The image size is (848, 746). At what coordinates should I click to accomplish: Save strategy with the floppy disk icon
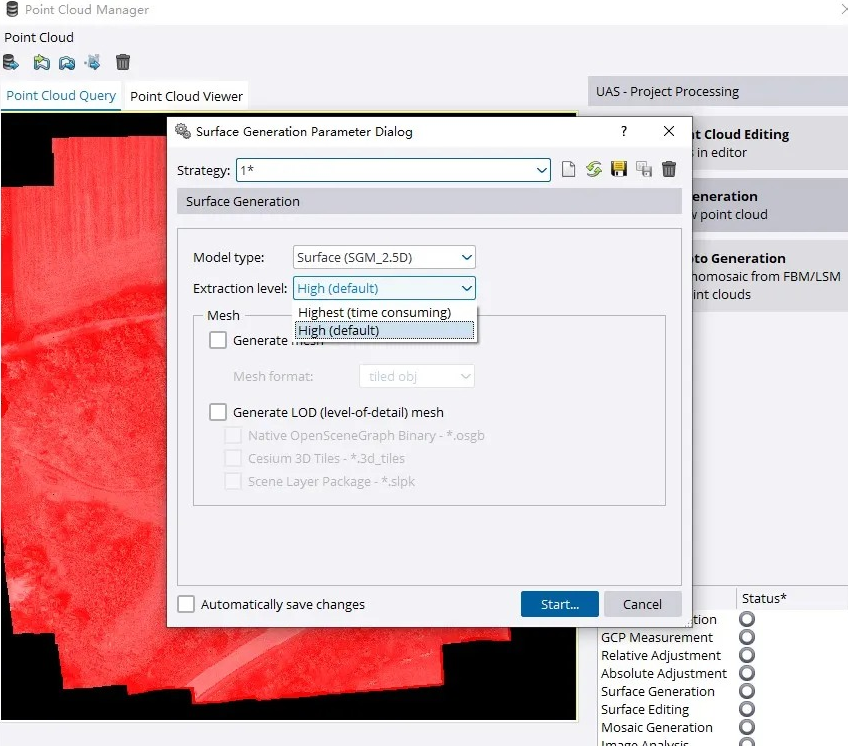coord(619,169)
